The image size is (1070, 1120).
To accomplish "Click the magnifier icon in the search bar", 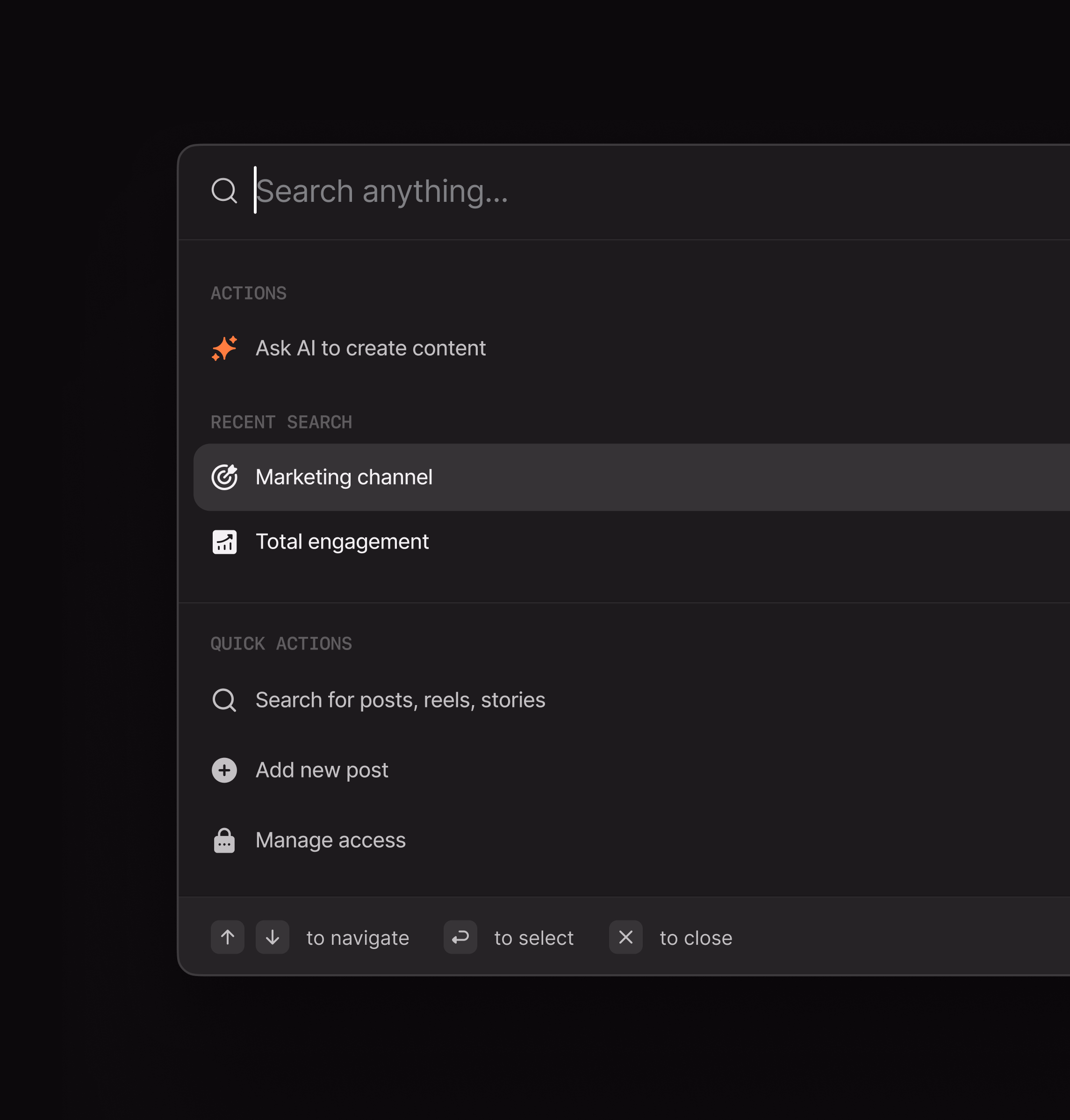I will click(x=224, y=190).
